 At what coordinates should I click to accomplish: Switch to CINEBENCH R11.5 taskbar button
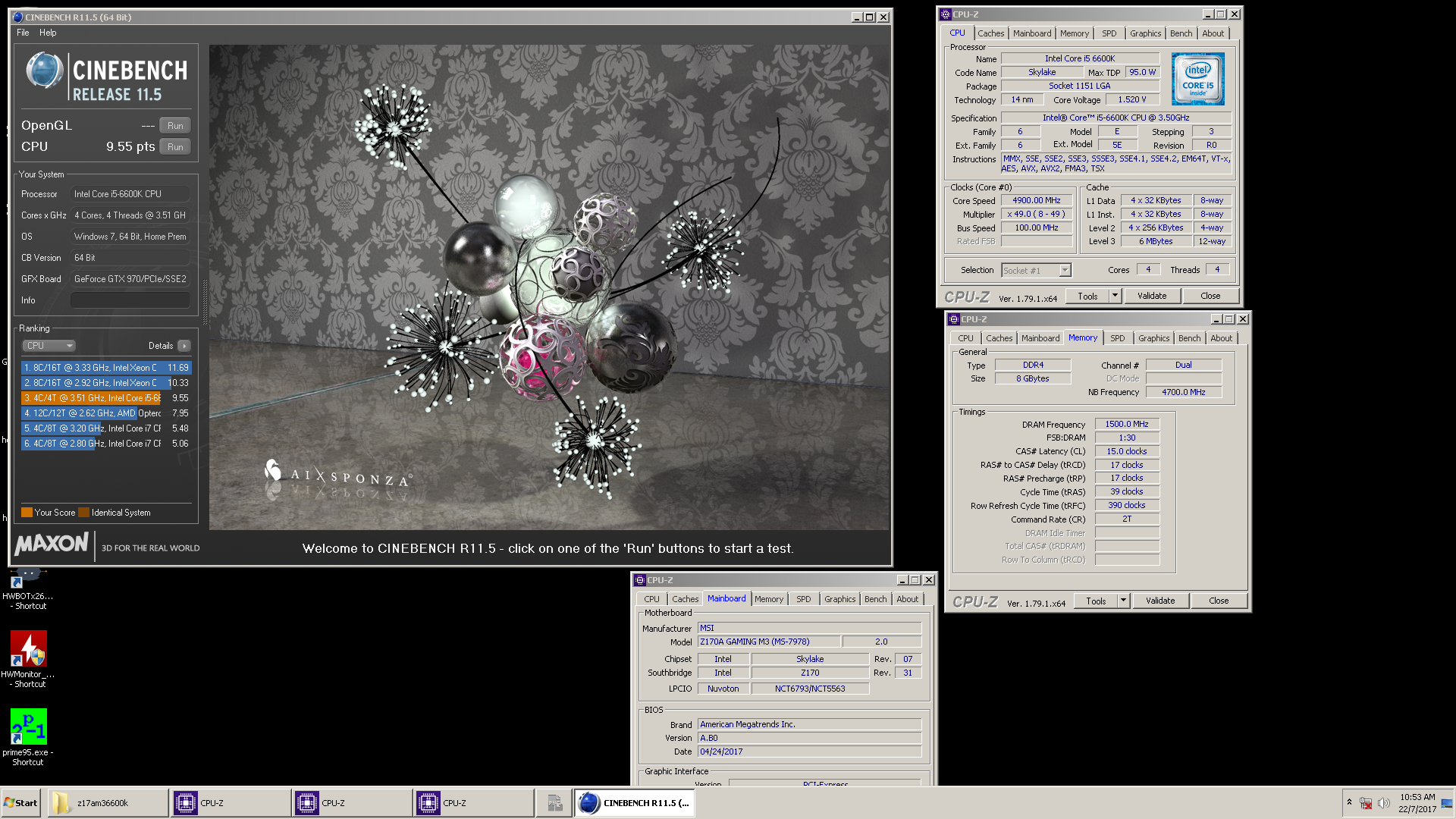point(634,803)
